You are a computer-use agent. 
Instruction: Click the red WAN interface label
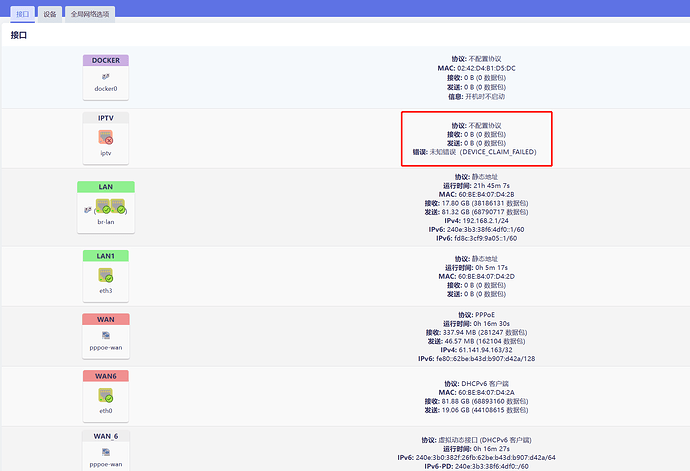point(105,319)
